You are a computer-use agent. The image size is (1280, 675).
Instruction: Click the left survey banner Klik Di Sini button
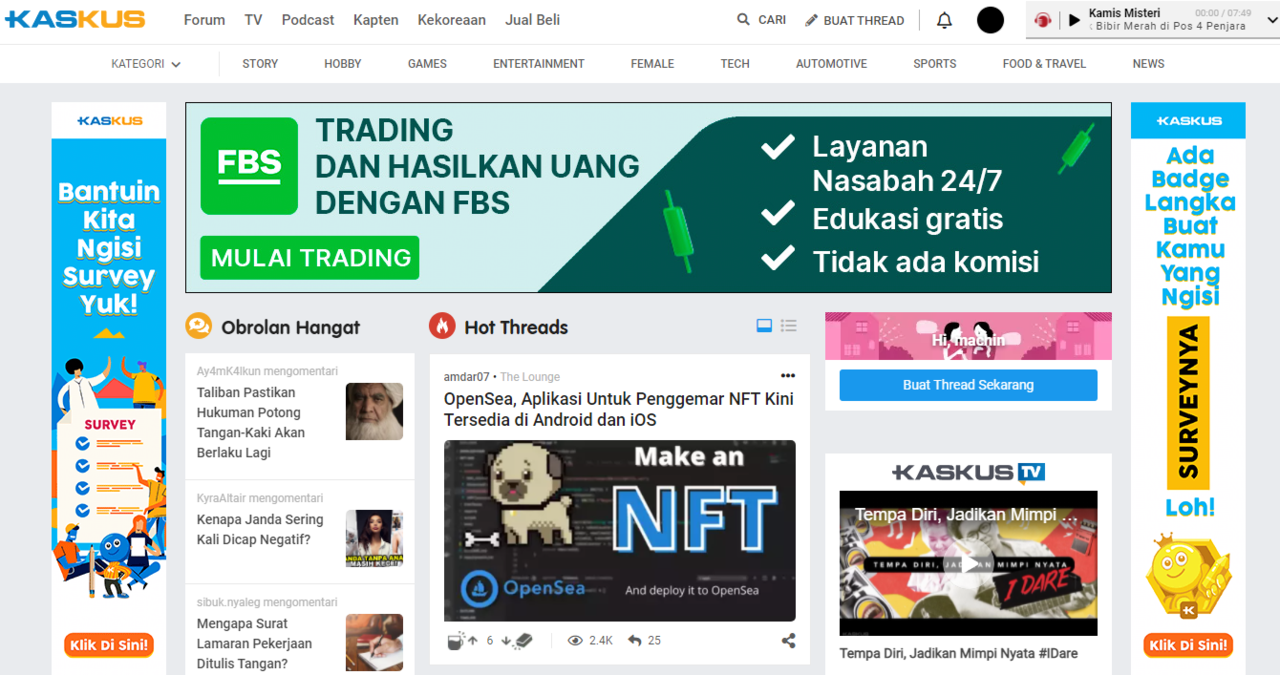click(x=109, y=645)
